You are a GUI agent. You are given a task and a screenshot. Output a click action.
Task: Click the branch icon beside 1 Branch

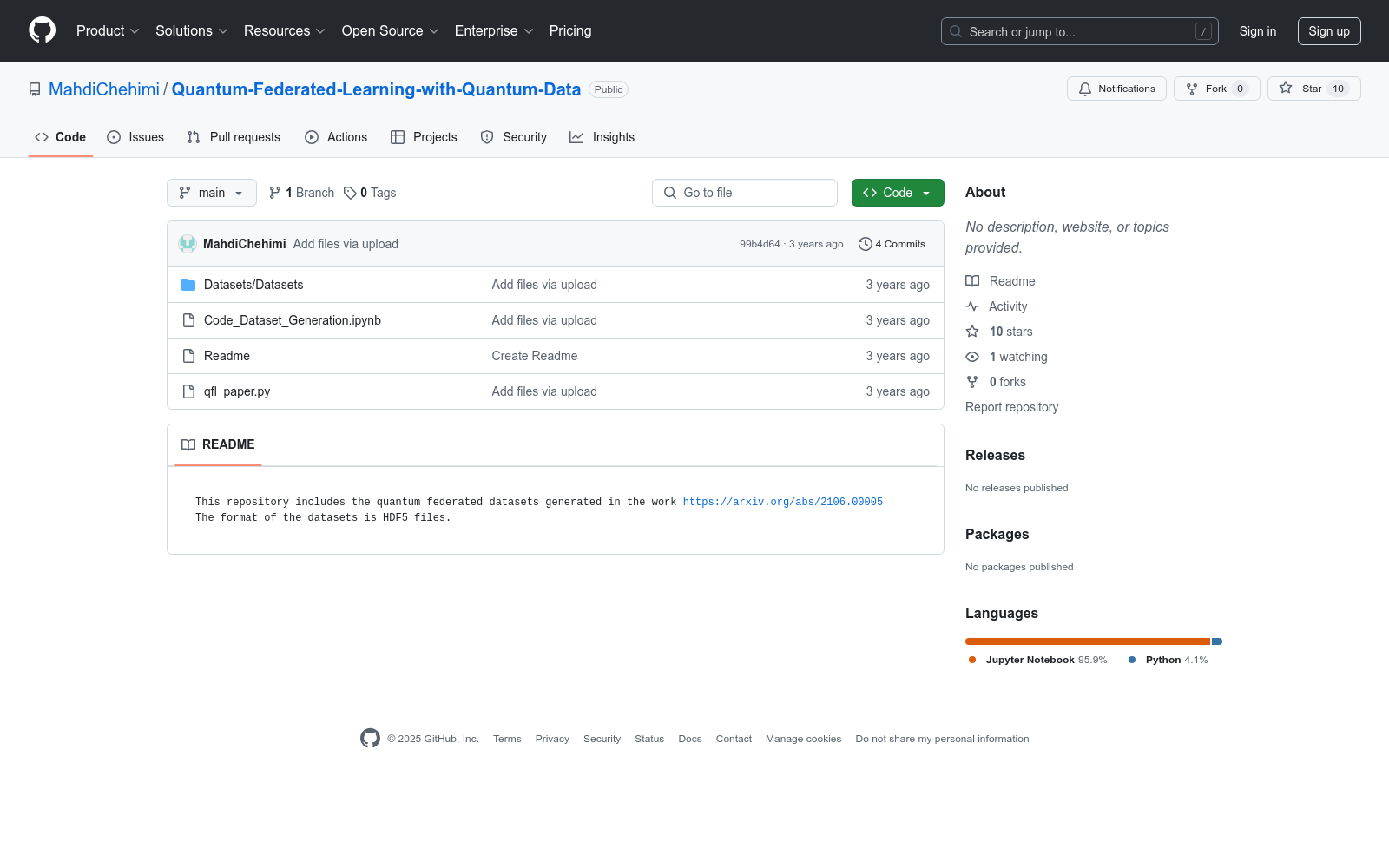pyautogui.click(x=275, y=193)
